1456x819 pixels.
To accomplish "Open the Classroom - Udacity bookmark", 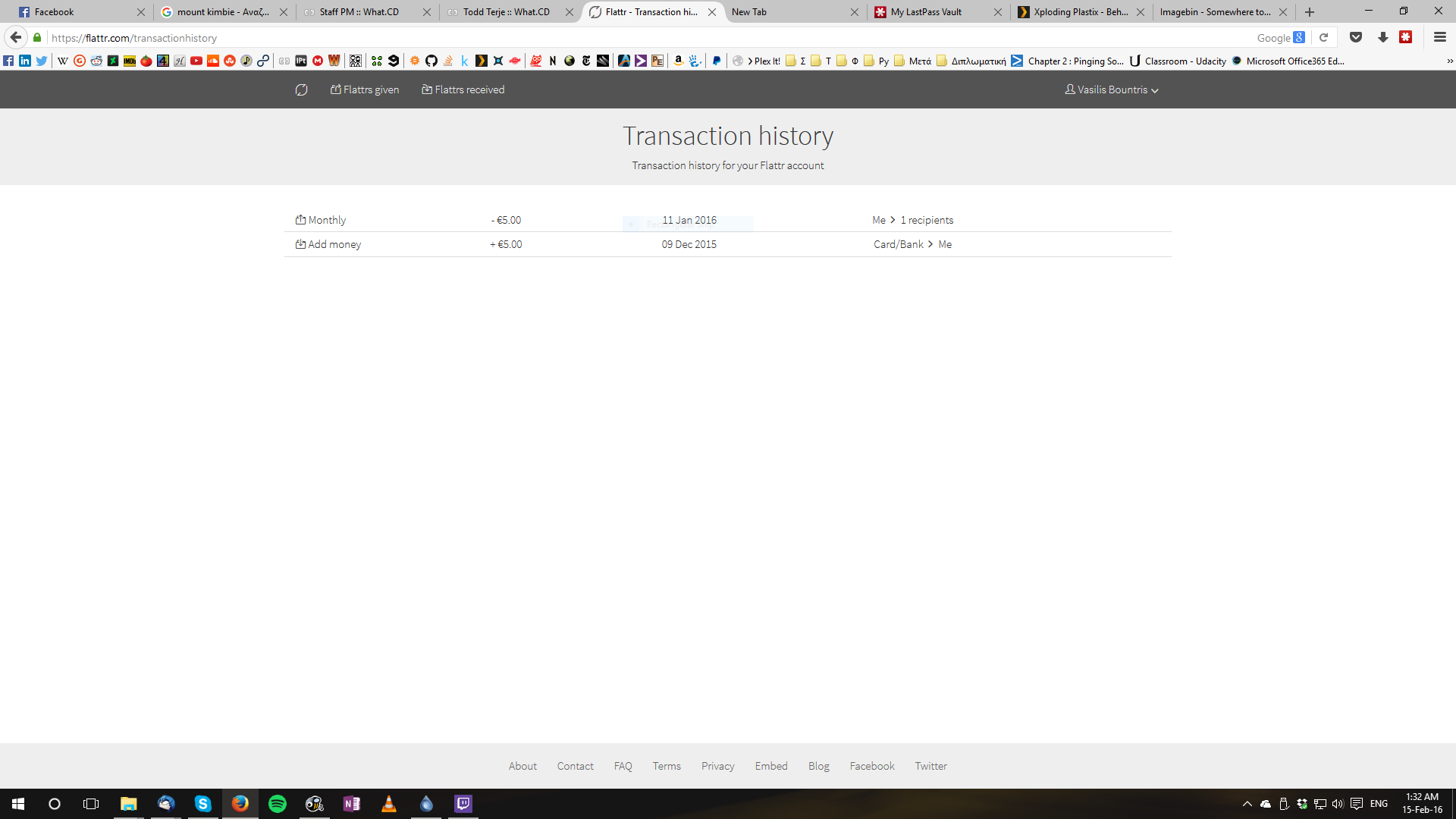I will [1178, 61].
